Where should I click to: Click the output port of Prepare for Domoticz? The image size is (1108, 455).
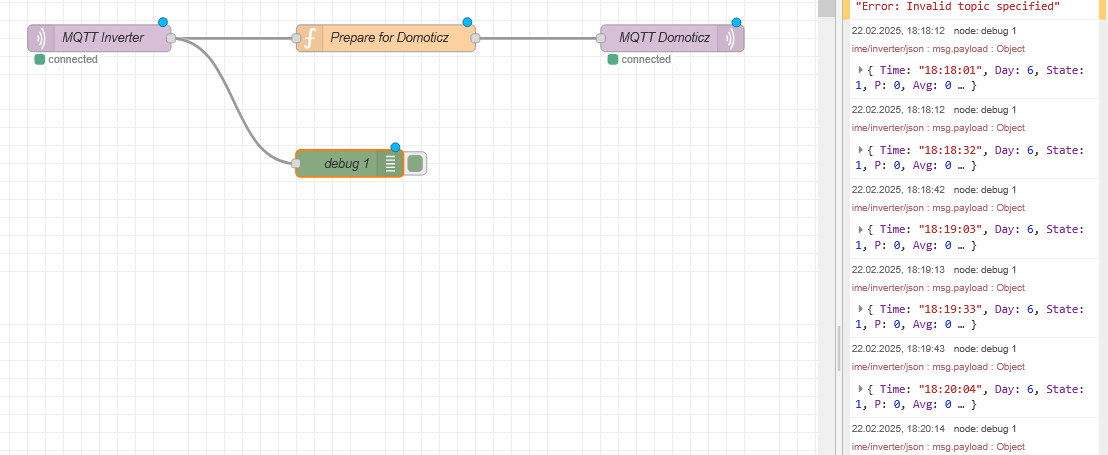[x=476, y=38]
